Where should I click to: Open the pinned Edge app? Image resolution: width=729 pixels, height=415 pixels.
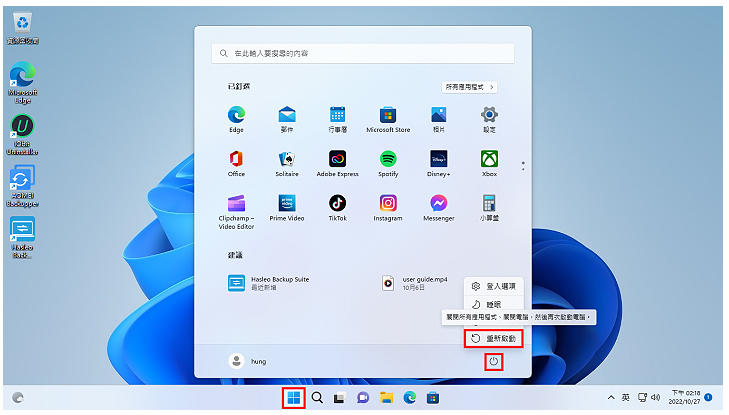pos(236,119)
